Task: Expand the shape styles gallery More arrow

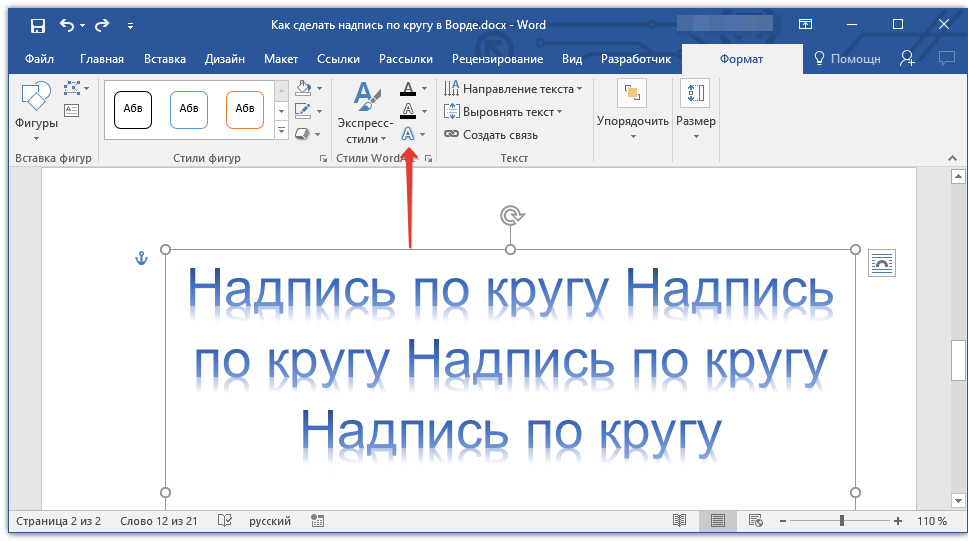Action: (x=281, y=132)
